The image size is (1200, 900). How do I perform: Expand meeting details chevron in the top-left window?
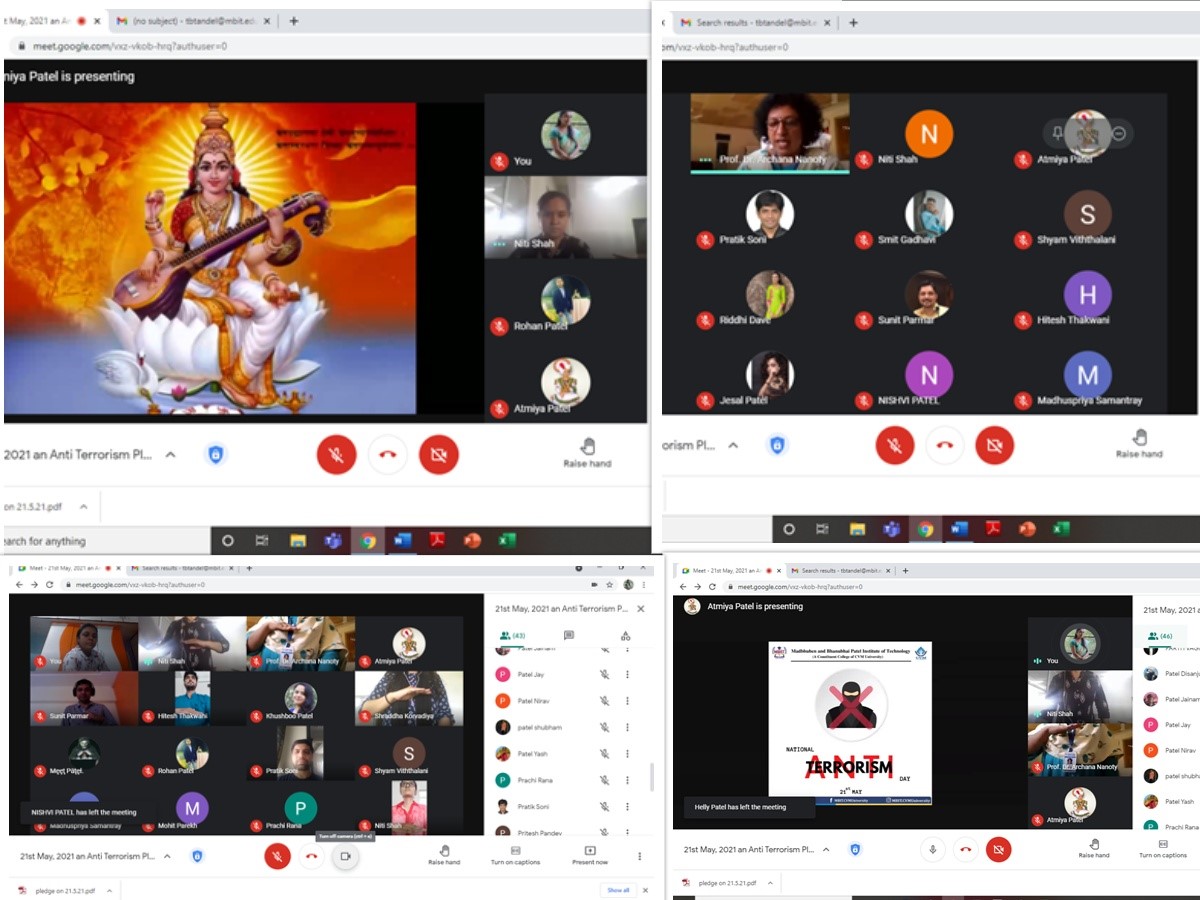pyautogui.click(x=170, y=454)
